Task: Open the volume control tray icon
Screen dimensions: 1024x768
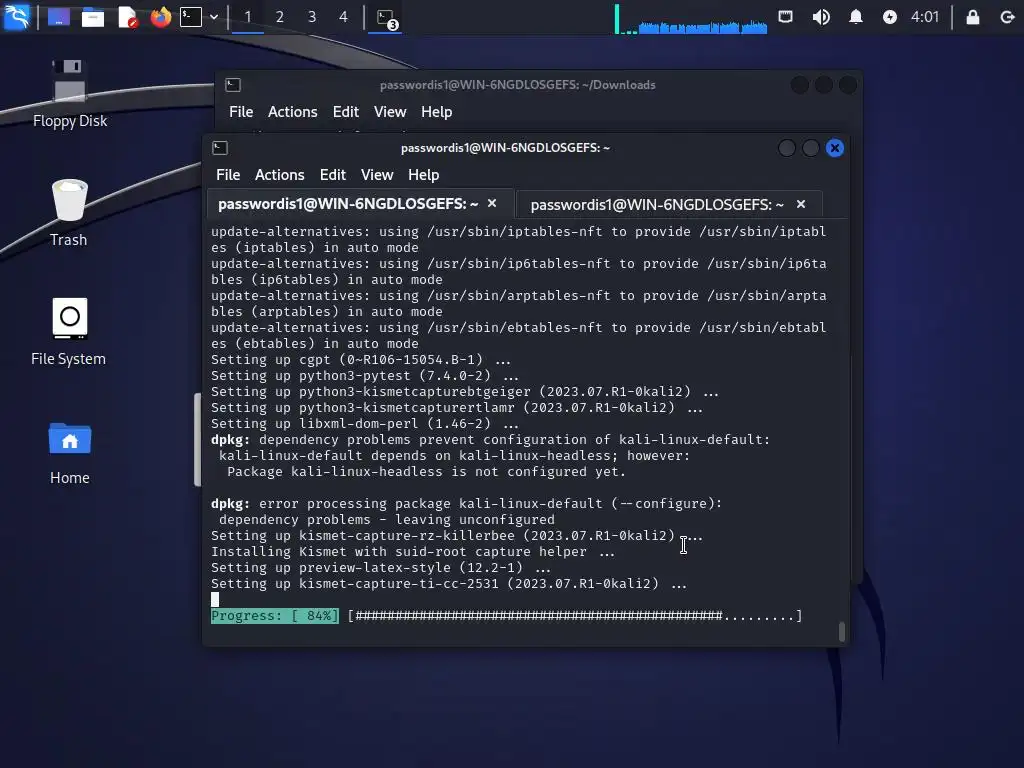Action: pyautogui.click(x=821, y=17)
